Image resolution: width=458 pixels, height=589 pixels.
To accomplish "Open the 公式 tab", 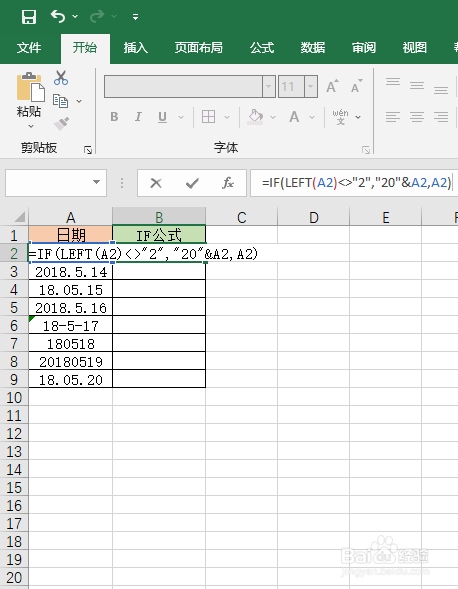I will click(x=262, y=48).
